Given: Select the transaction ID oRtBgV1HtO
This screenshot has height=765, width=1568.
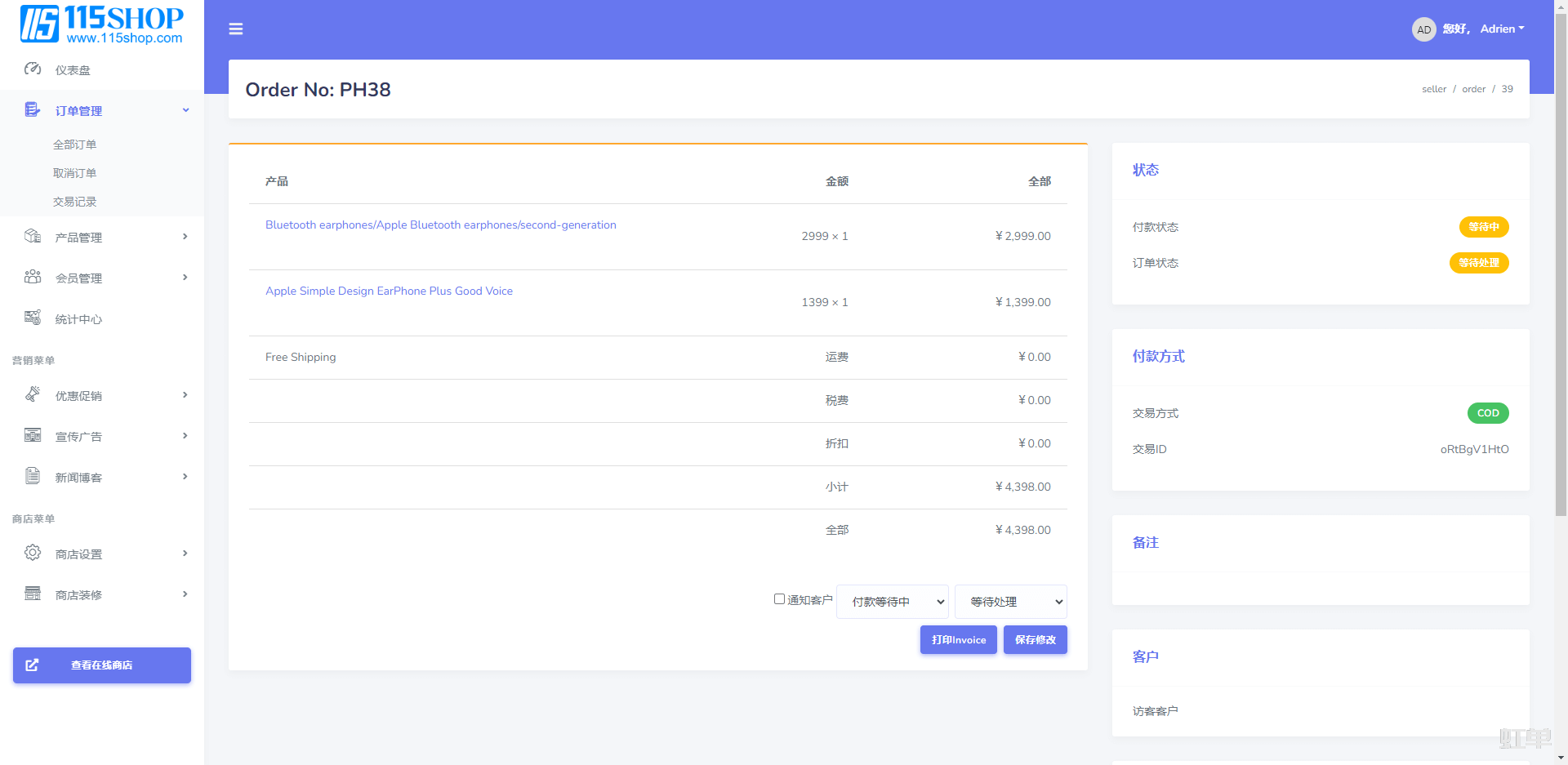Looking at the screenshot, I should click(x=1474, y=449).
